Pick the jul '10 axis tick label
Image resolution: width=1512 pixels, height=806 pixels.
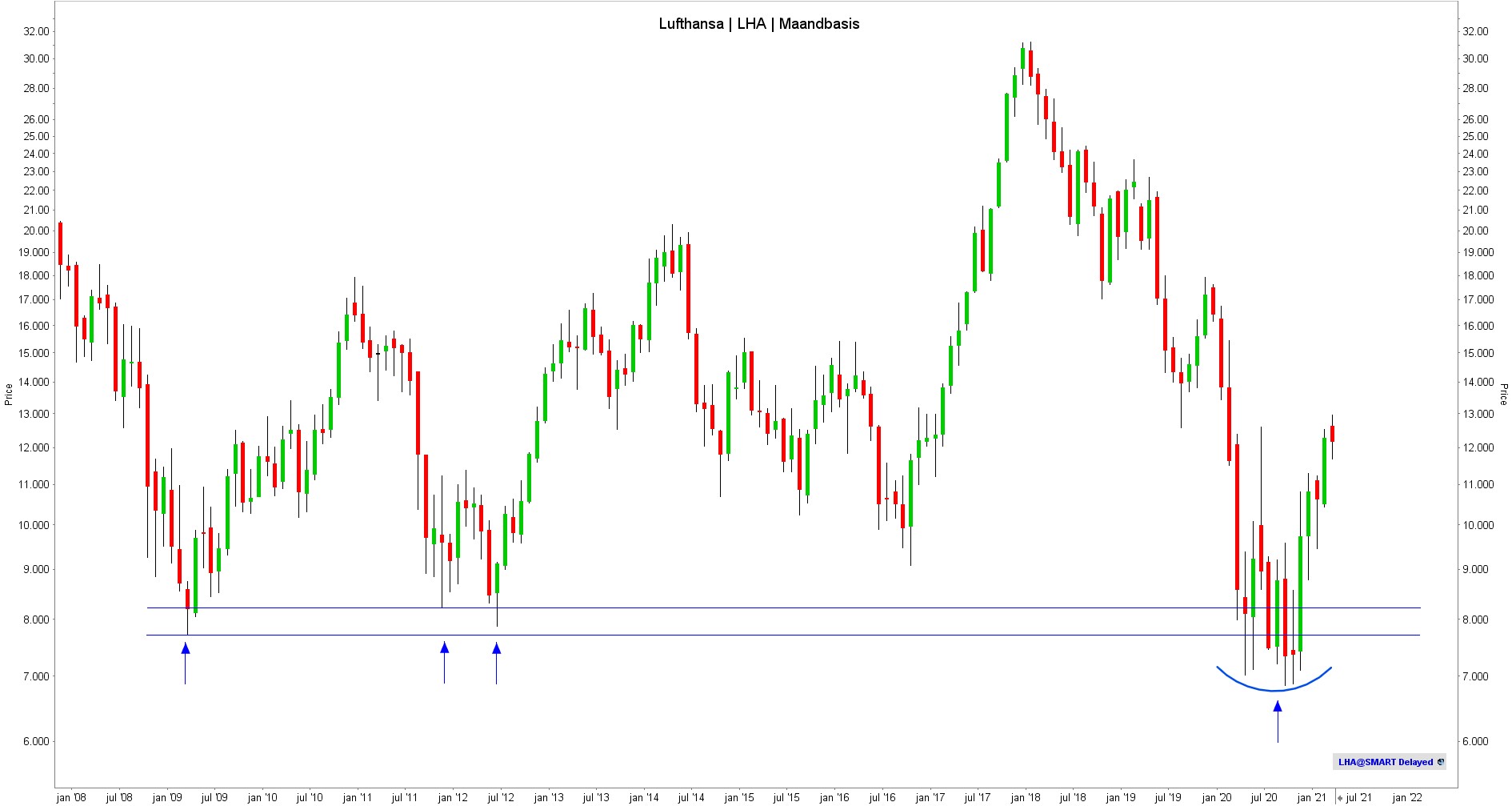coord(310,797)
